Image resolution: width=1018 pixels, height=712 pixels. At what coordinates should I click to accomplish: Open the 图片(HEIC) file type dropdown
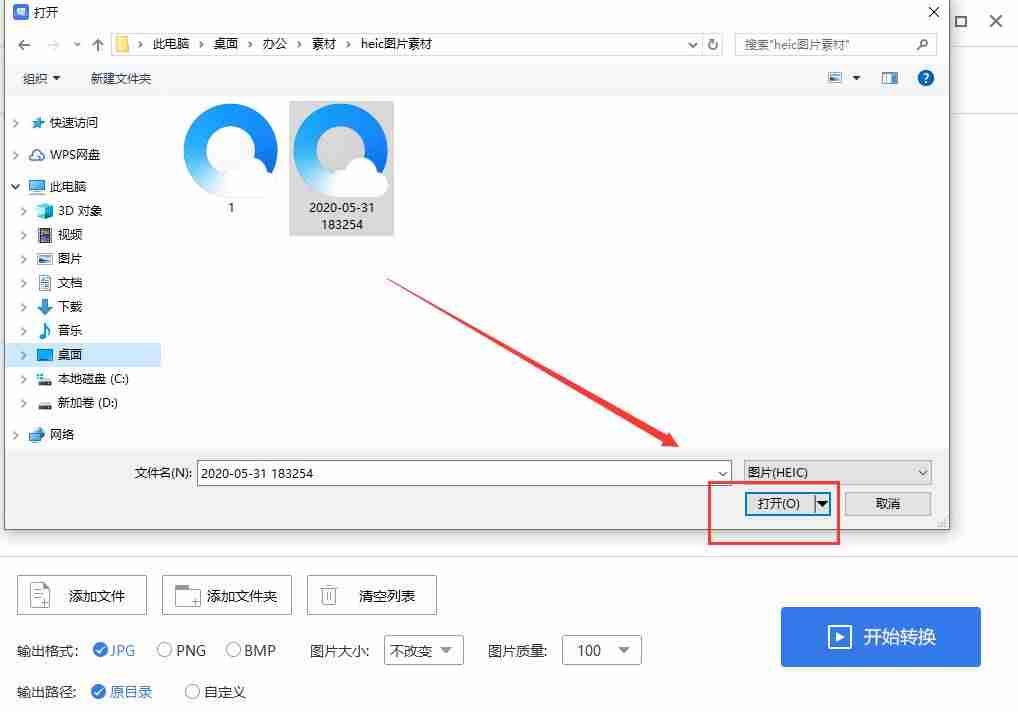838,473
